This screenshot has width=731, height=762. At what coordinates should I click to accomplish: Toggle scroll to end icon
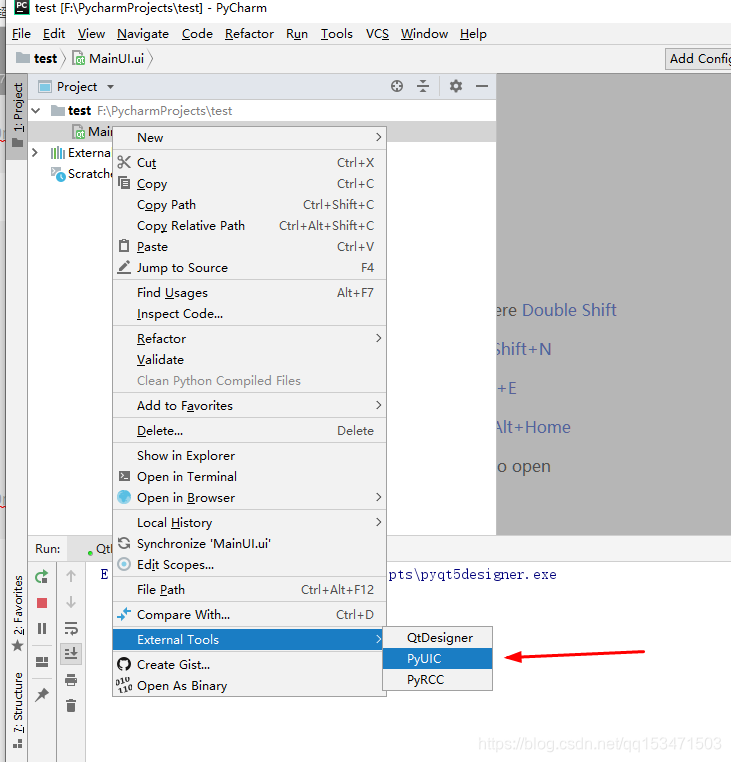tap(71, 654)
